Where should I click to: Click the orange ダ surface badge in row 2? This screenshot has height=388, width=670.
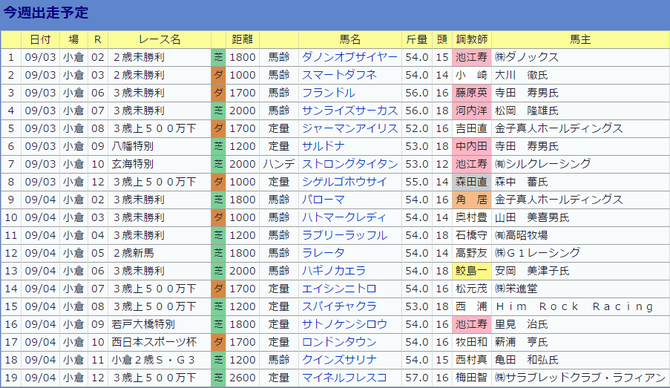[218, 75]
